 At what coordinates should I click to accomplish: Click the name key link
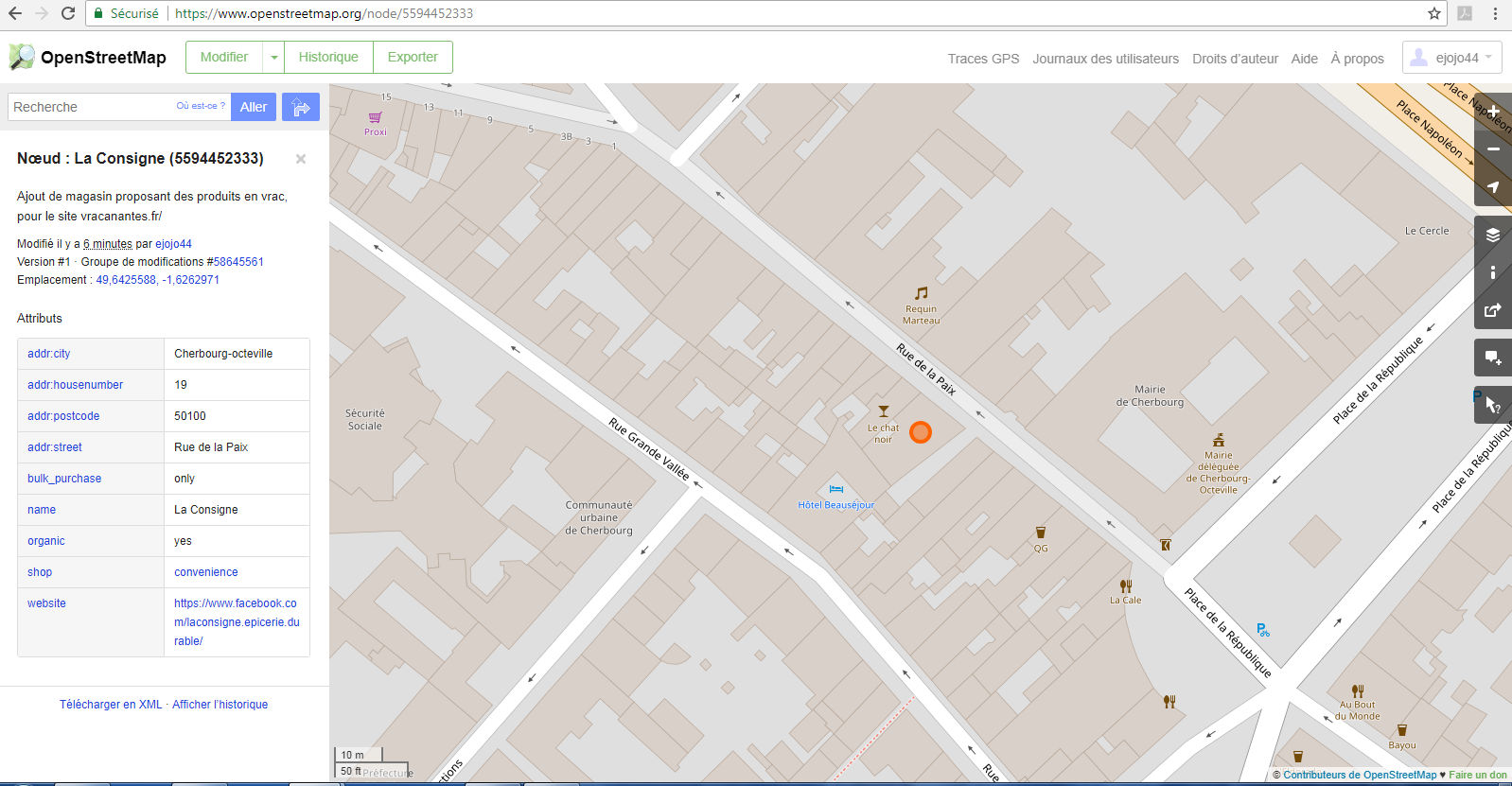[x=42, y=510]
